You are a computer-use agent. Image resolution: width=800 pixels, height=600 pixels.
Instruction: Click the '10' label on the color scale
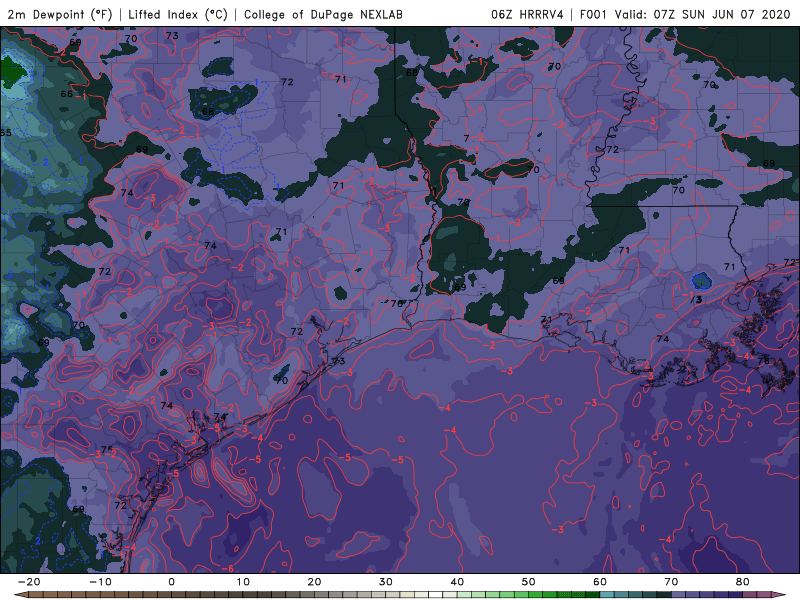[243, 582]
